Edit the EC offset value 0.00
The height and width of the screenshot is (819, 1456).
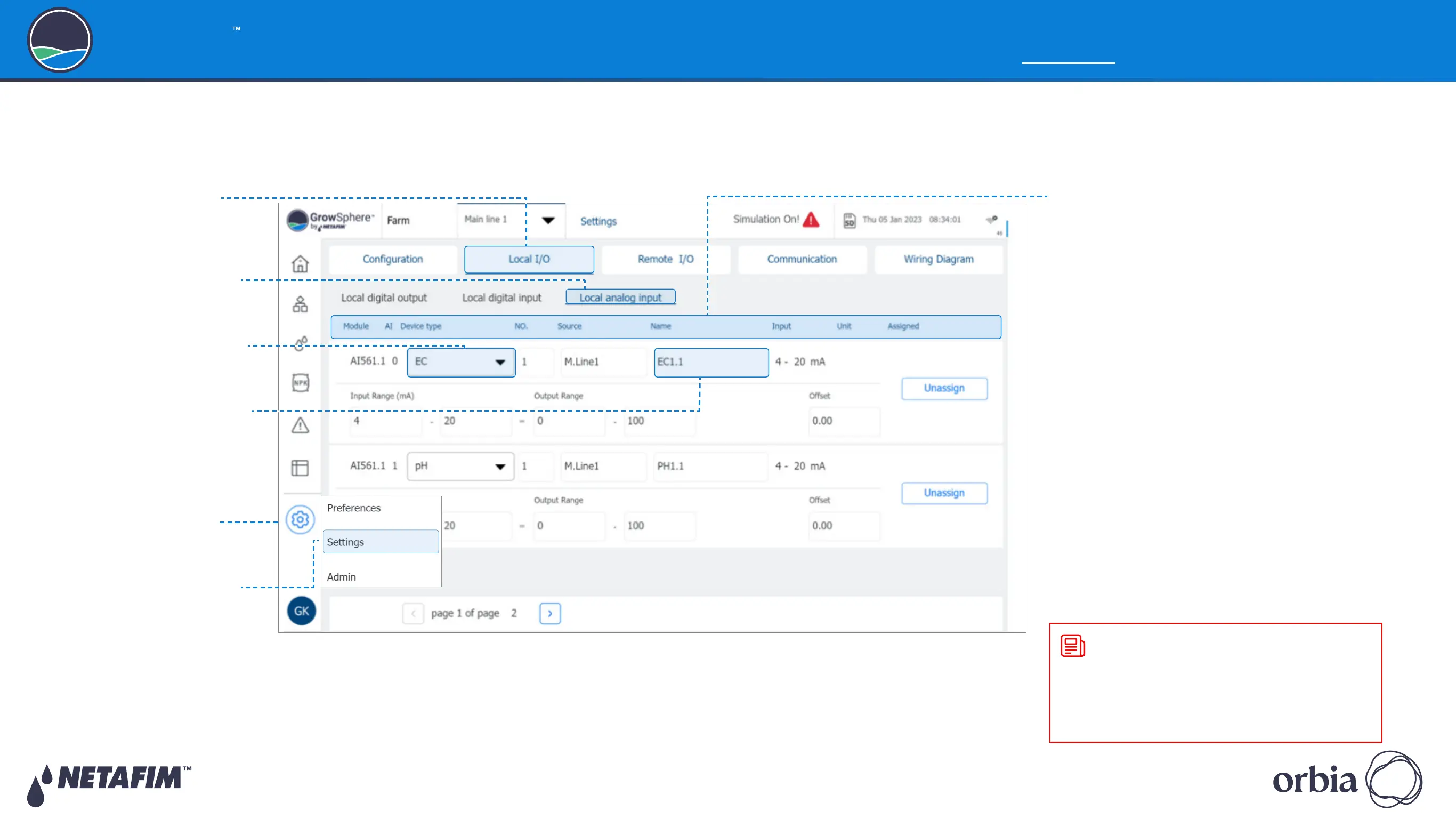(844, 421)
